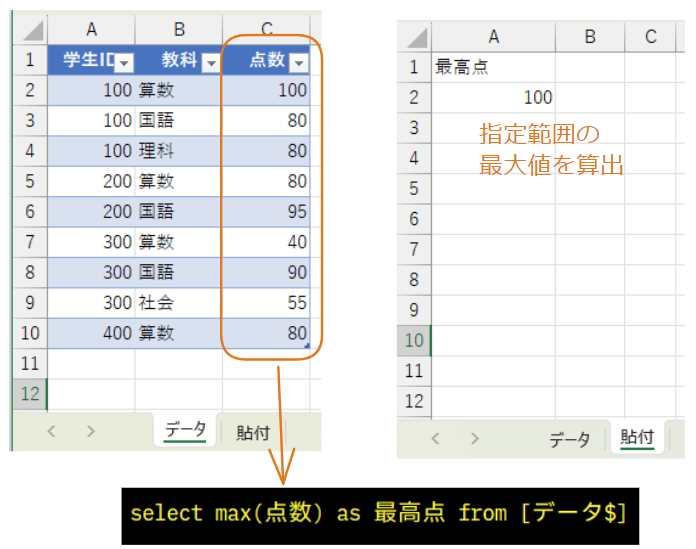Viewport: 696px width, 549px height.
Task: Select student ID 200 cell in row 5
Action: (x=91, y=182)
